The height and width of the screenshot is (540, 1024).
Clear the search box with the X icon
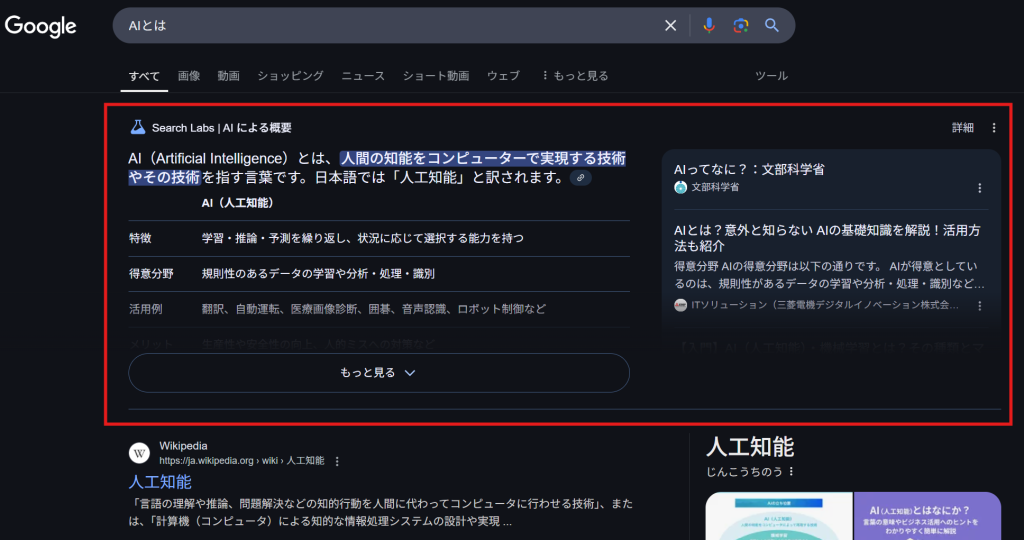click(x=671, y=25)
